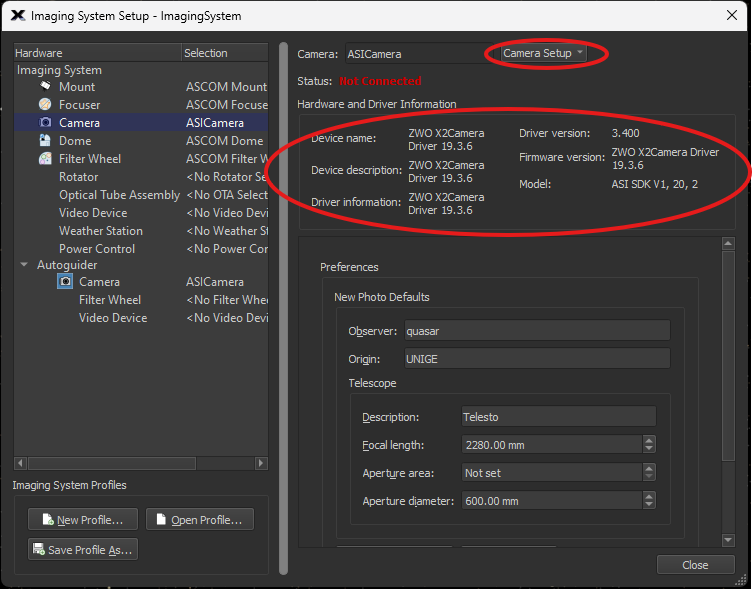Viewport: 753px width, 589px height.
Task: Select the Mount hardware icon
Action: pos(45,87)
